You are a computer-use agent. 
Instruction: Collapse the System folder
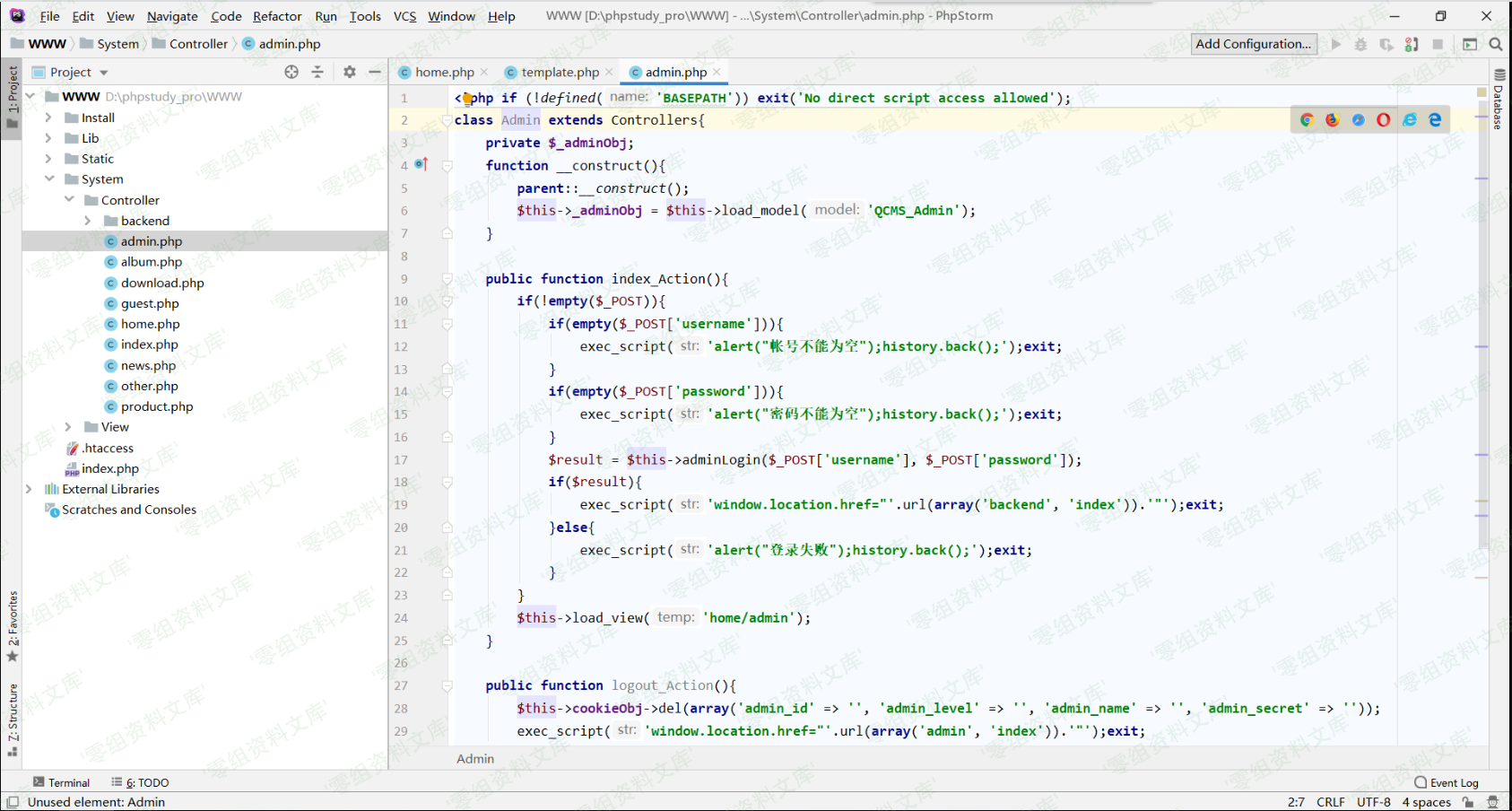48,179
